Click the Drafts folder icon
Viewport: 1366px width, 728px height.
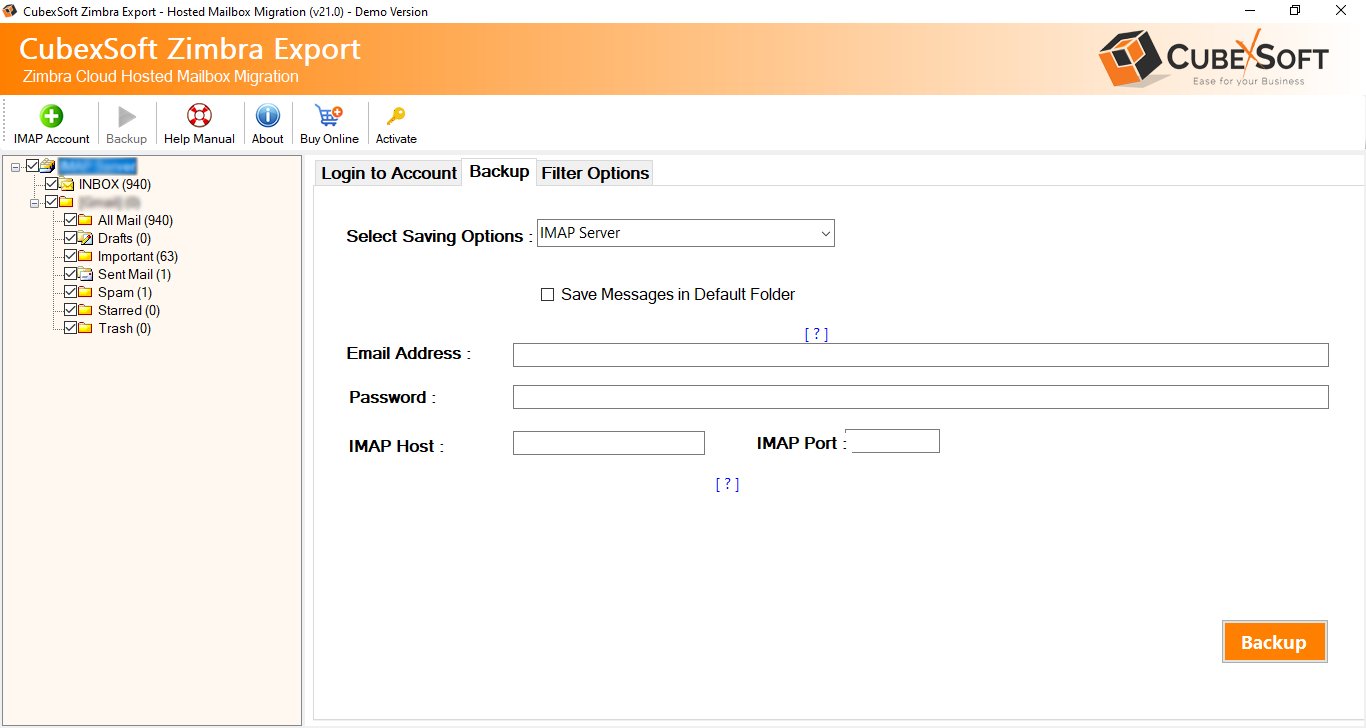pos(85,238)
